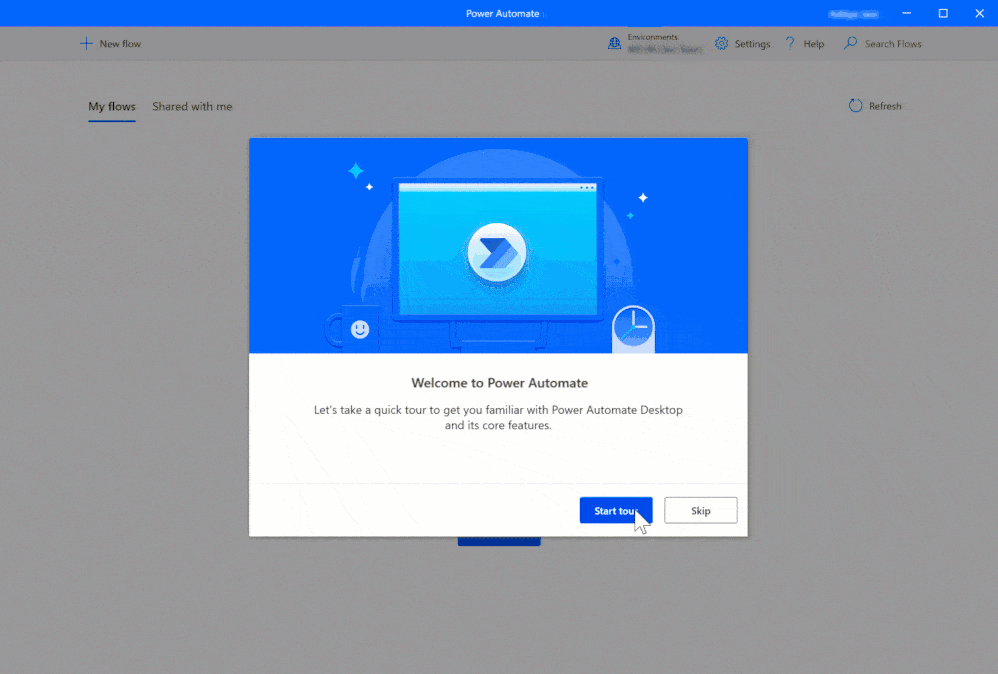Switch to the Shared with me tab
This screenshot has height=674, width=998.
[192, 106]
